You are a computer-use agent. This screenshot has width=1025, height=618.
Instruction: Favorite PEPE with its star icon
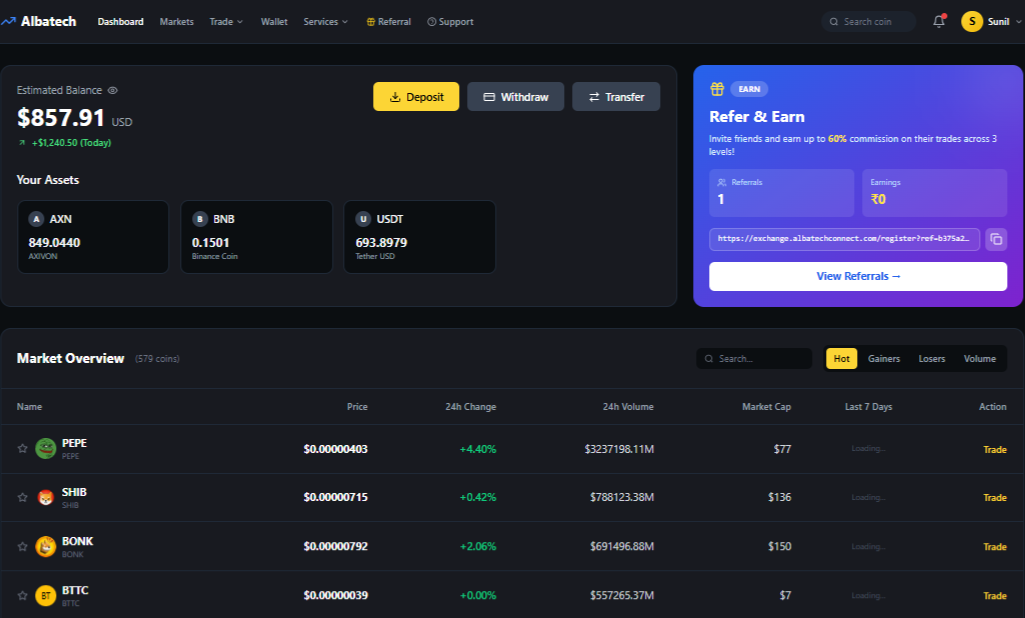click(22, 449)
